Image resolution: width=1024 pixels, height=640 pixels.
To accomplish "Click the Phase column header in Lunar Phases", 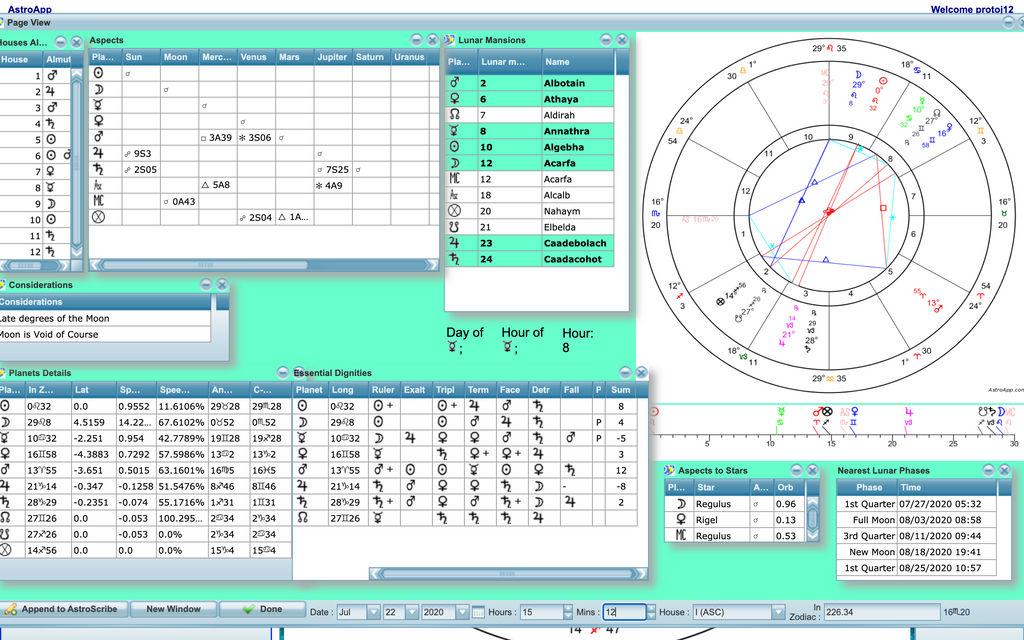I will tap(867, 487).
